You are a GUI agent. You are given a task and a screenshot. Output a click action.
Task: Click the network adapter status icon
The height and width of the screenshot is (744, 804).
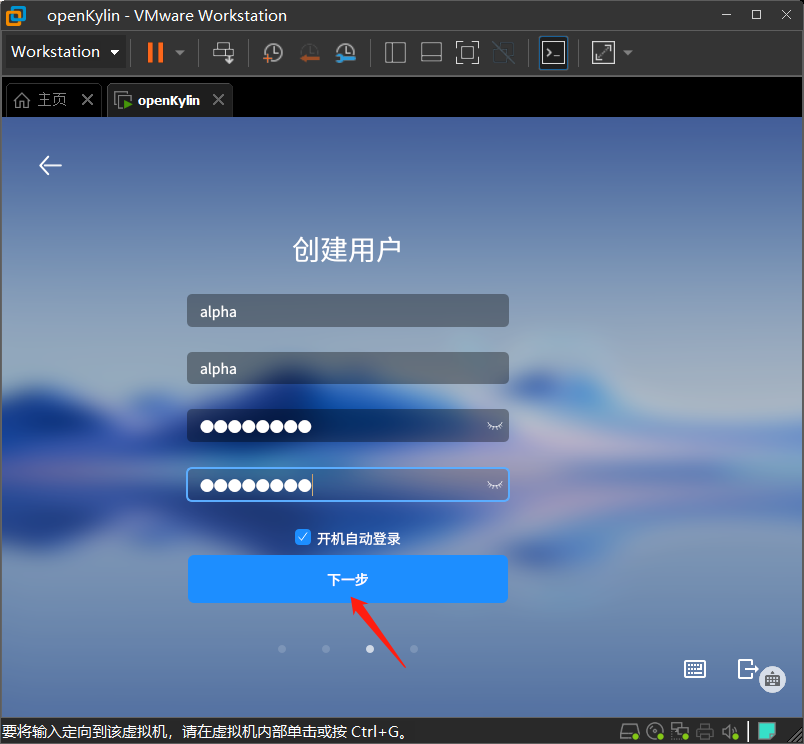[x=680, y=731]
